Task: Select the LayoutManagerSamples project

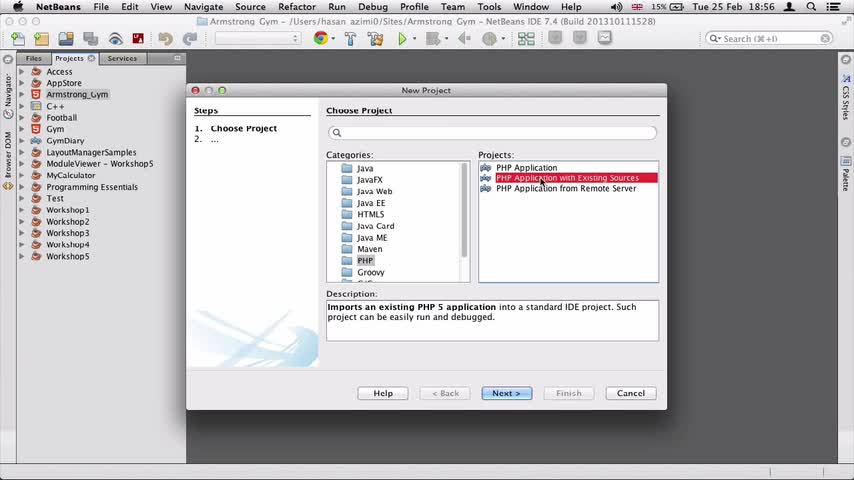Action: pyautogui.click(x=91, y=153)
